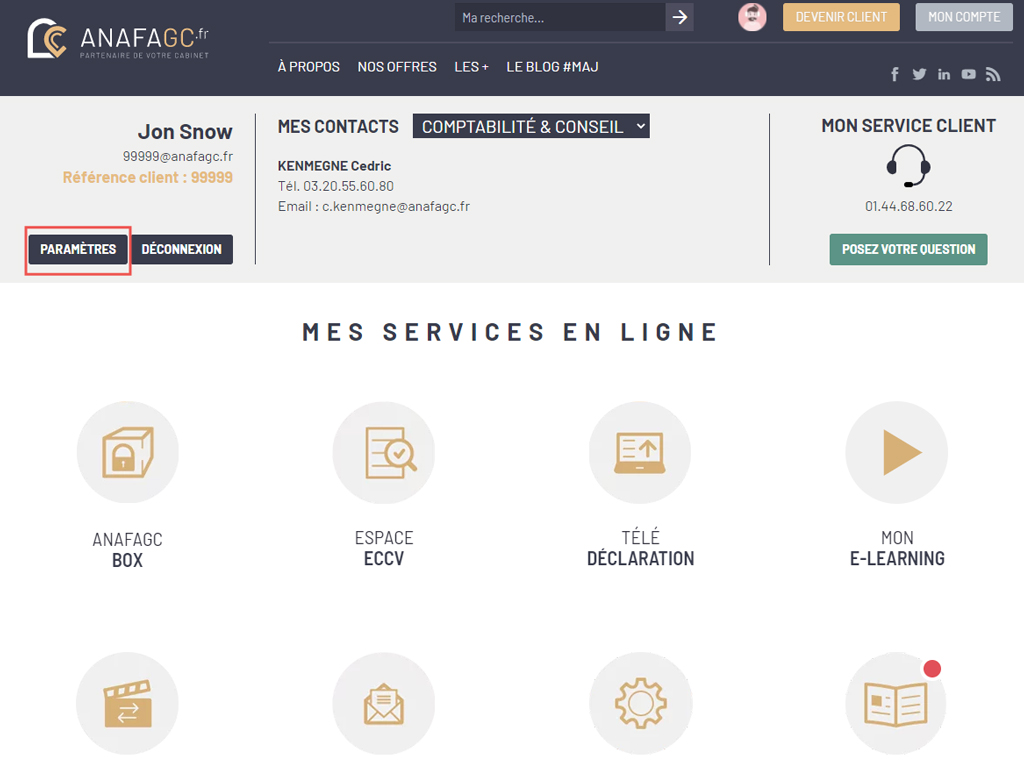1024x763 pixels.
Task: Click the DÉCONNEXION button
Action: [182, 250]
